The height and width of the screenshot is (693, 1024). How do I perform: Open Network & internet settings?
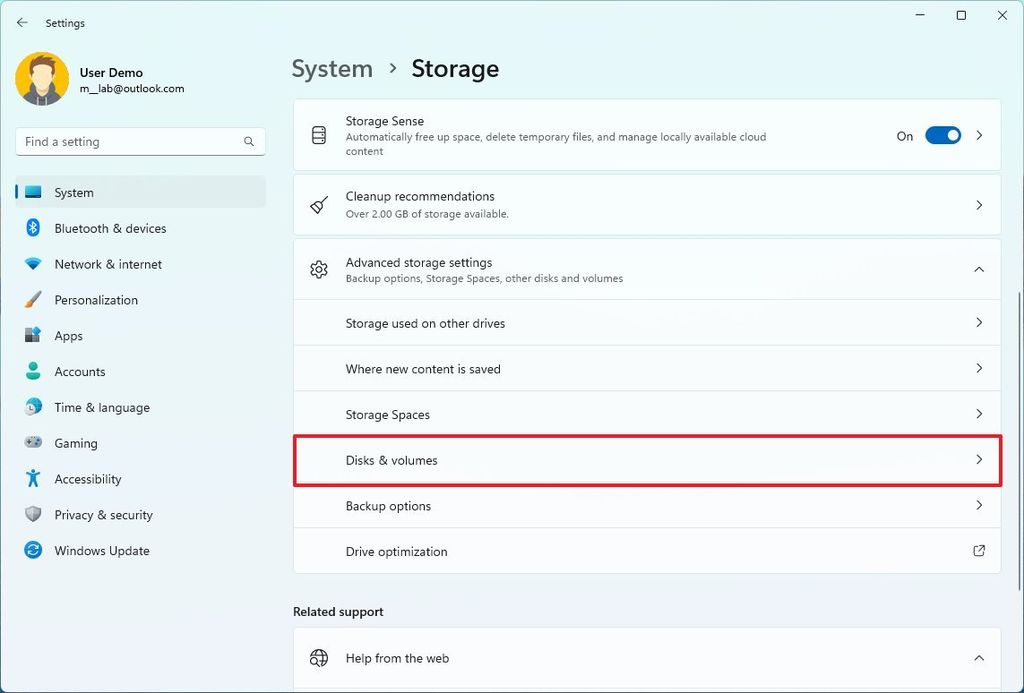107,264
